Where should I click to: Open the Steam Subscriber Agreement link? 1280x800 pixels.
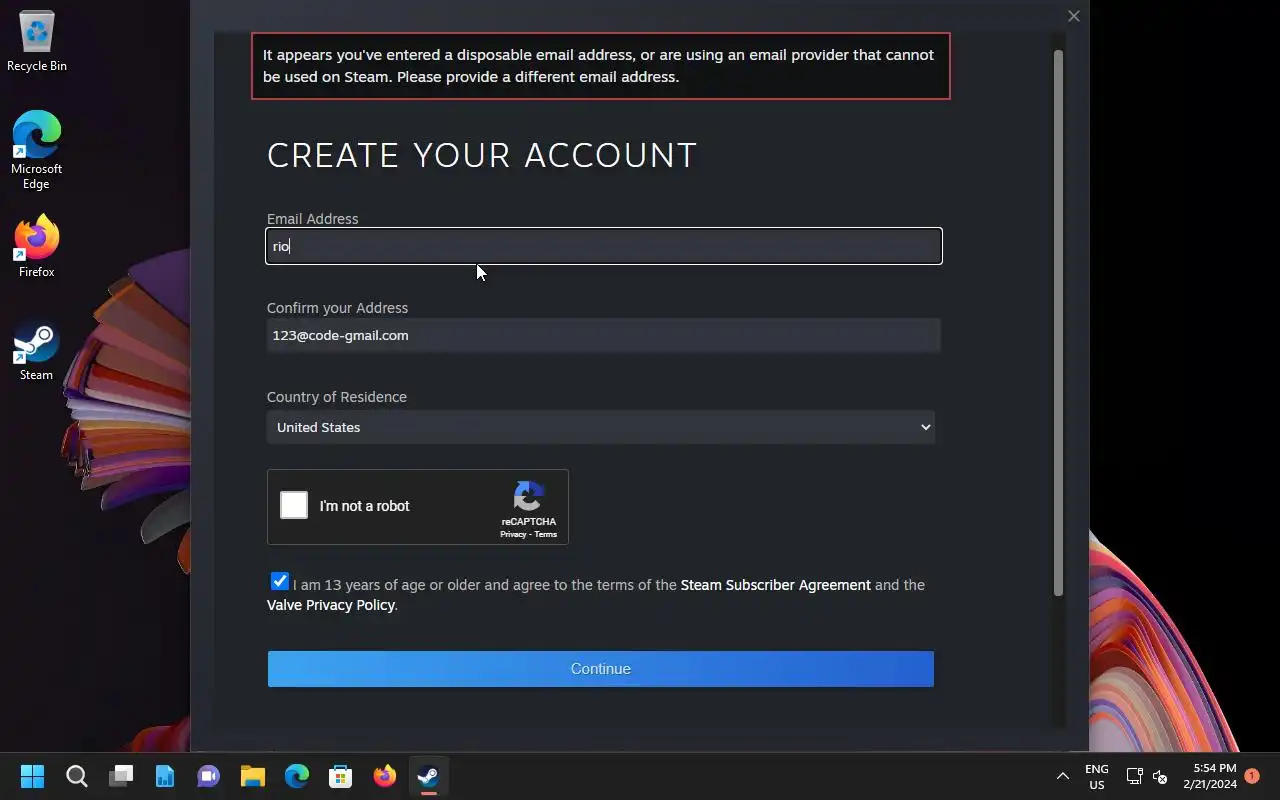776,585
